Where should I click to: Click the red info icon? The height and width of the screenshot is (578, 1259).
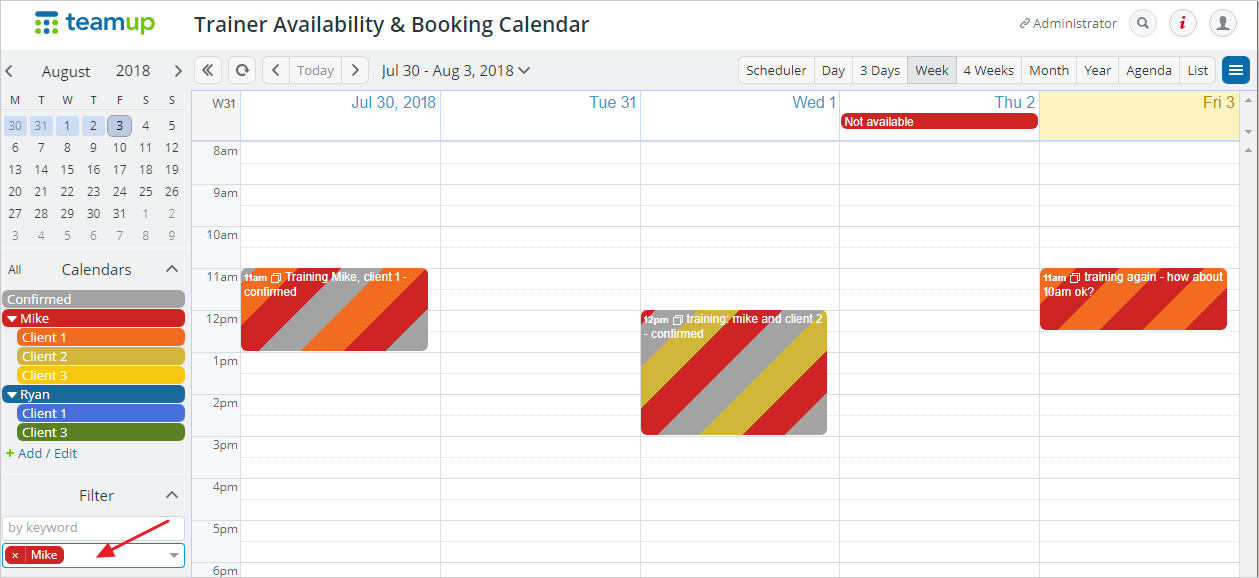[x=1183, y=23]
